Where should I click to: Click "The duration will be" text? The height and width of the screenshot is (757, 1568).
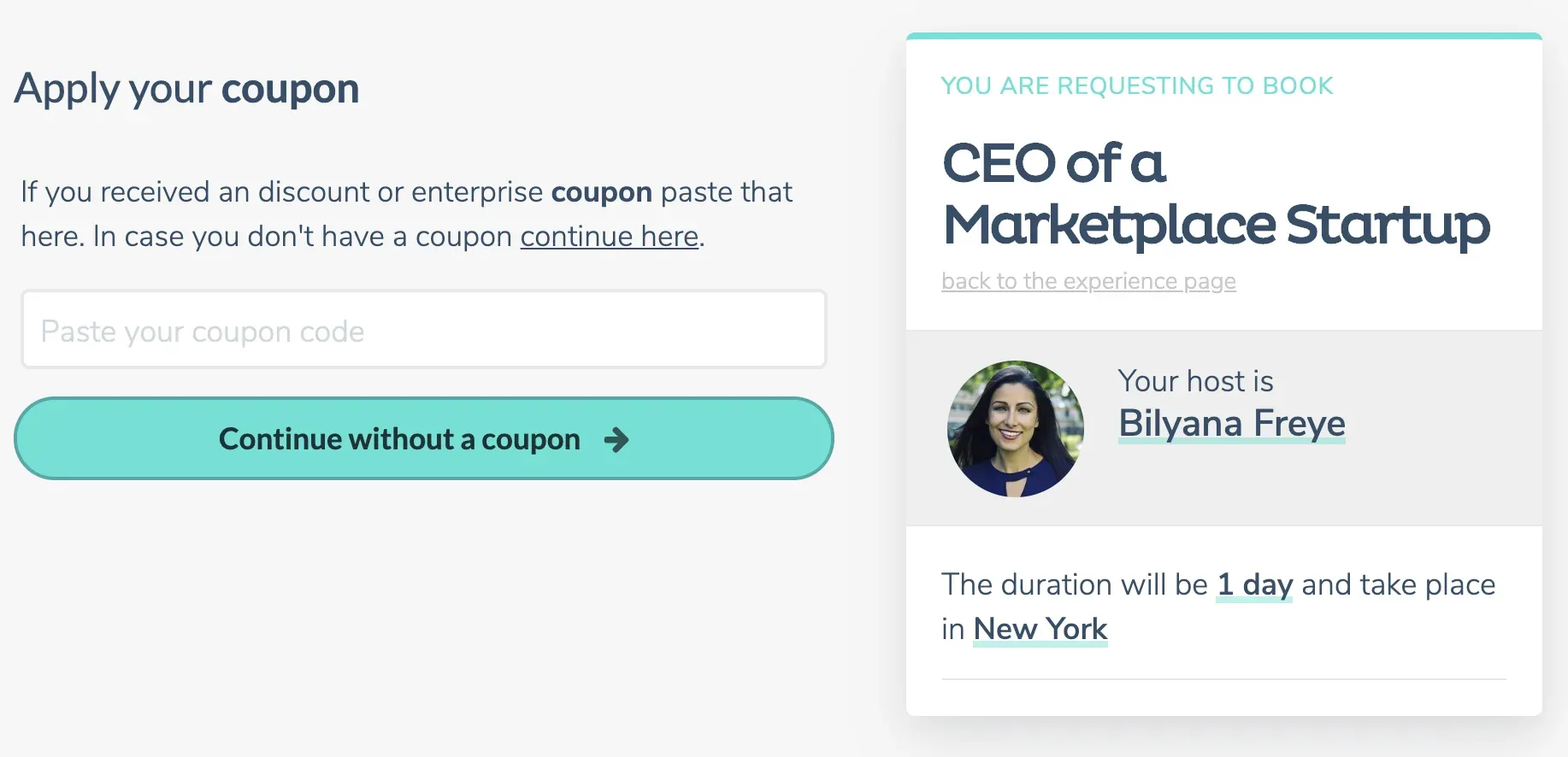[1074, 584]
